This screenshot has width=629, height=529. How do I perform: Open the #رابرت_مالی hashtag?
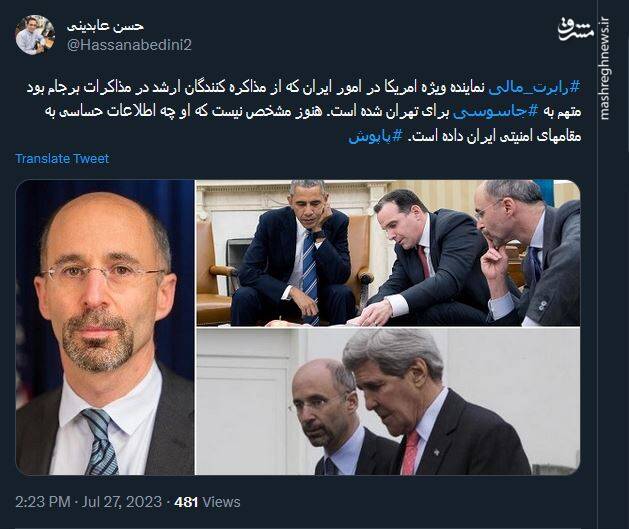535,87
